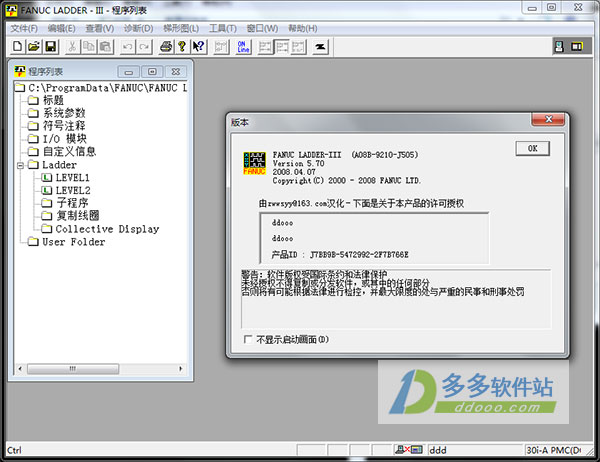
Task: Click the Copy toolbar icon
Action: coord(89,46)
